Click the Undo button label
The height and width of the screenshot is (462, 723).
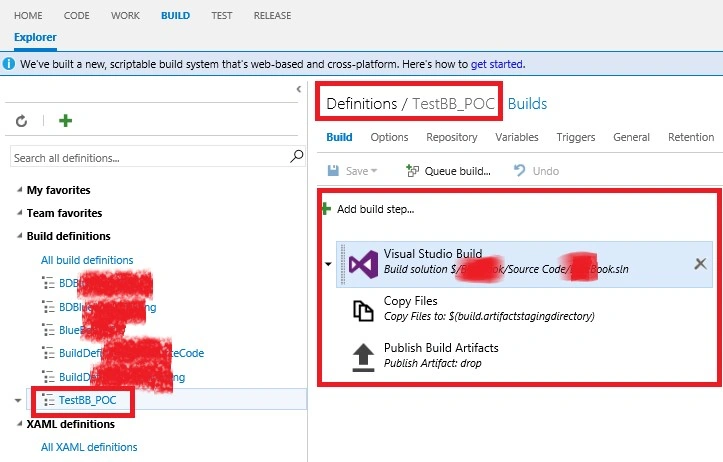coord(545,171)
